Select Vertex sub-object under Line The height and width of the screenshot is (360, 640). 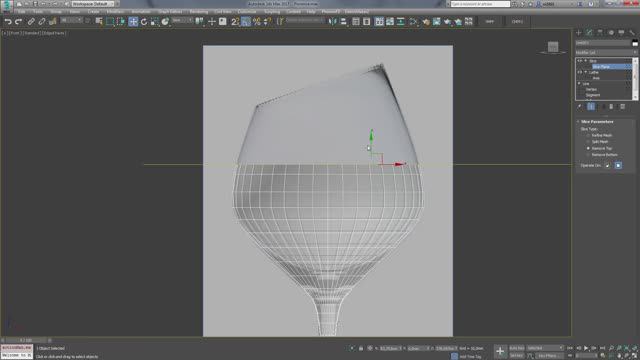point(591,89)
